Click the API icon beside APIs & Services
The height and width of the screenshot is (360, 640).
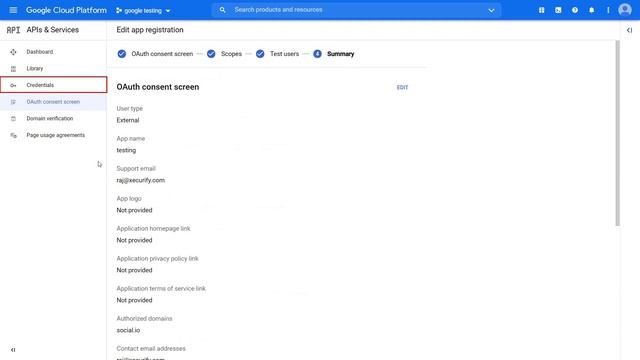click(x=13, y=30)
